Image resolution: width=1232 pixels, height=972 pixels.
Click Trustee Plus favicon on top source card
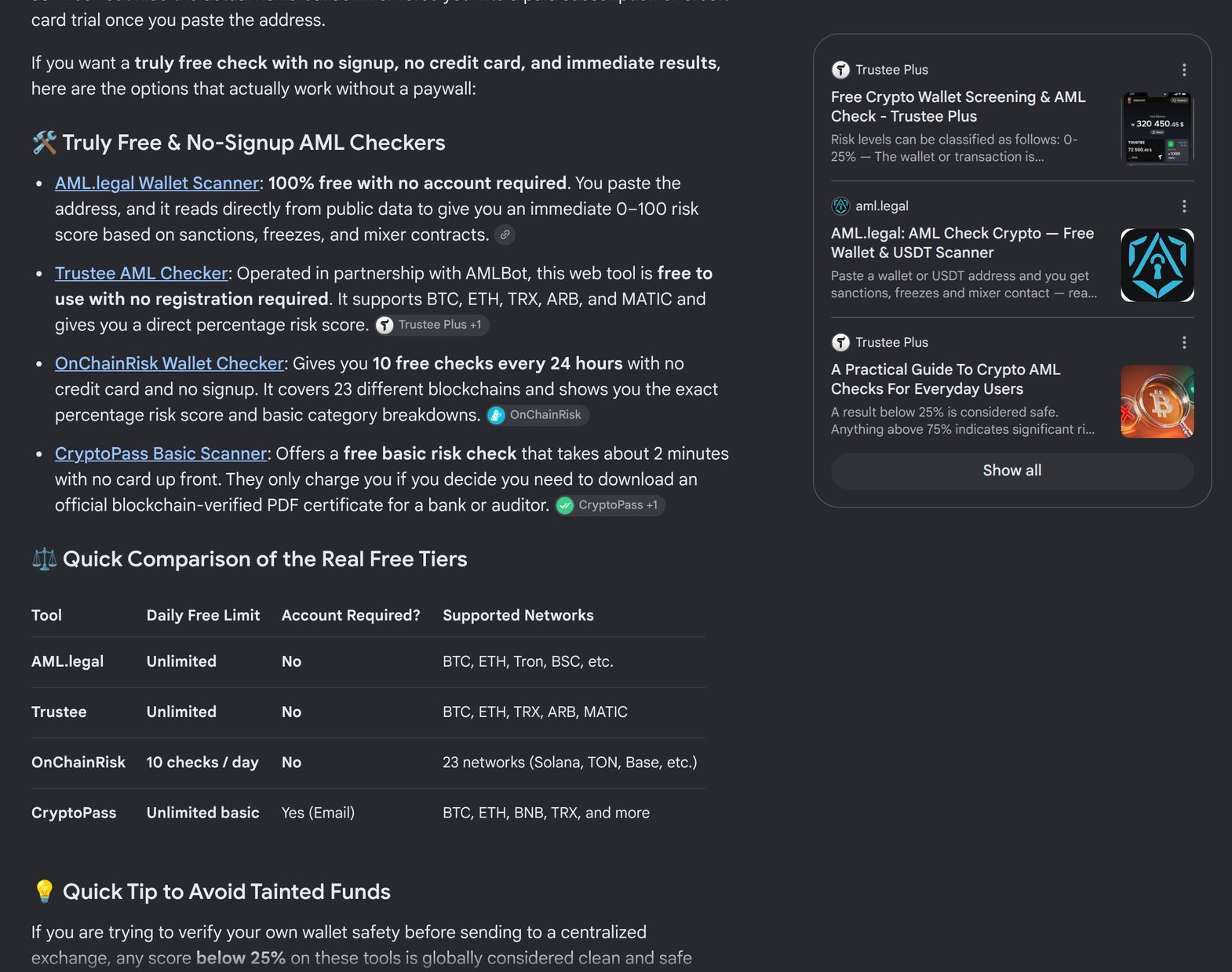point(840,70)
